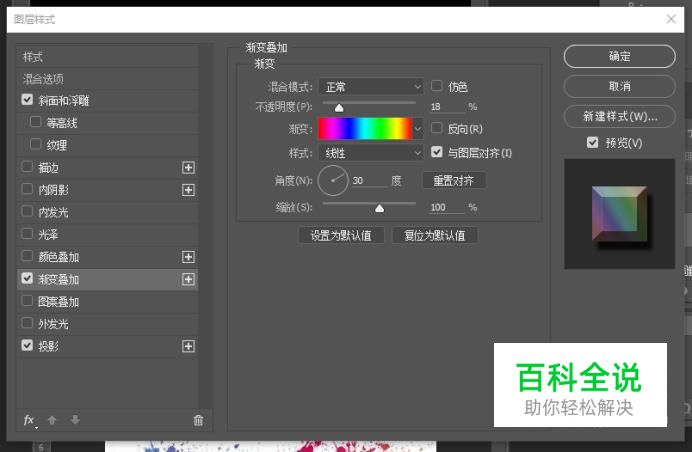692x452 pixels.
Task: Click the 缩放 scale slider handle
Action: pyautogui.click(x=380, y=208)
